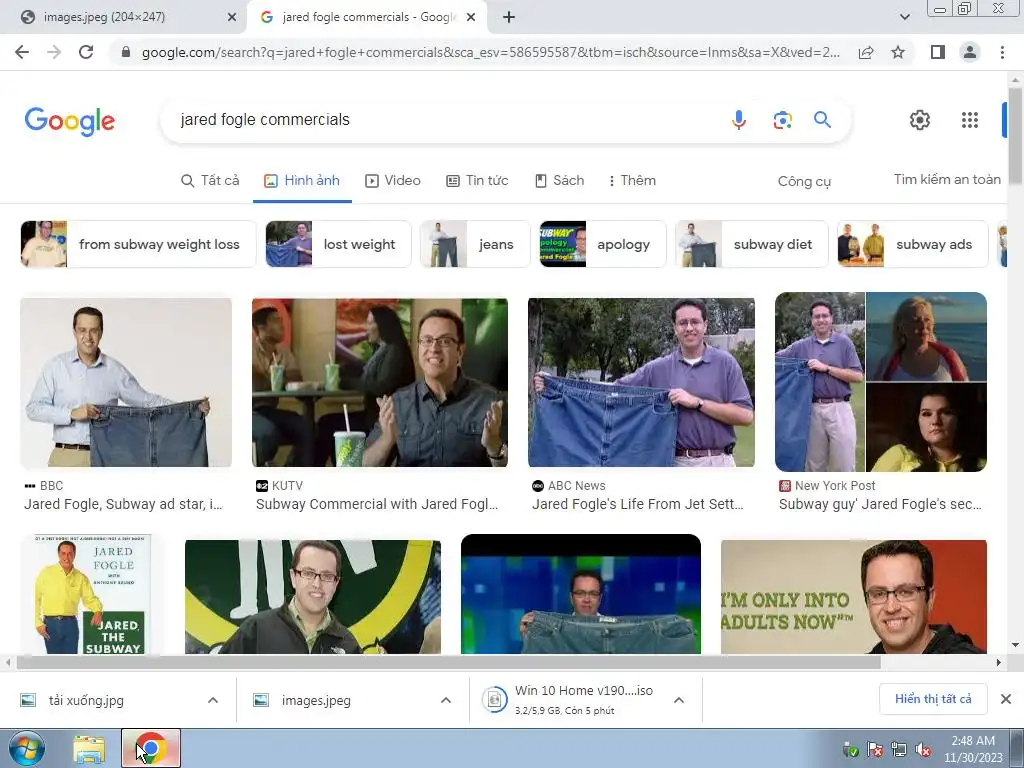
Task: Open the share icon in the address bar
Action: (x=866, y=52)
